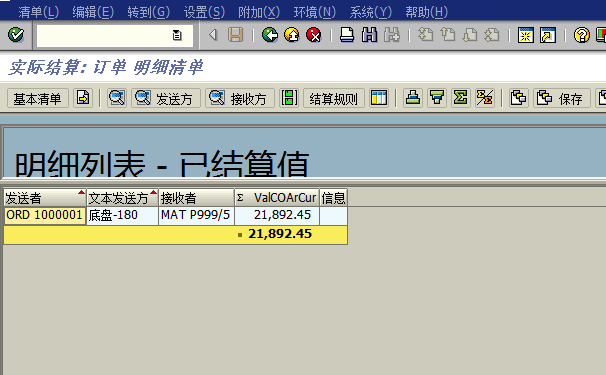Click the green Enter checkmark icon

(16, 35)
